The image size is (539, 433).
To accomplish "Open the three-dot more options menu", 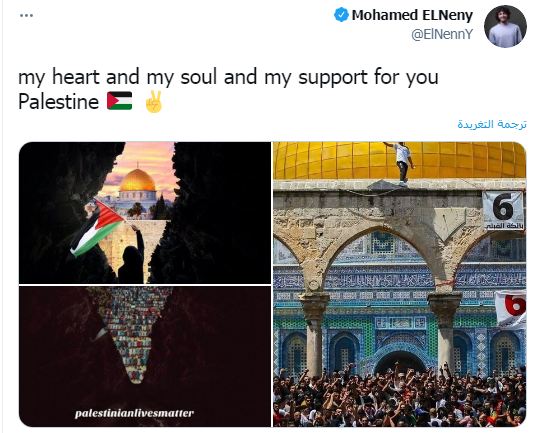I will 26,15.
